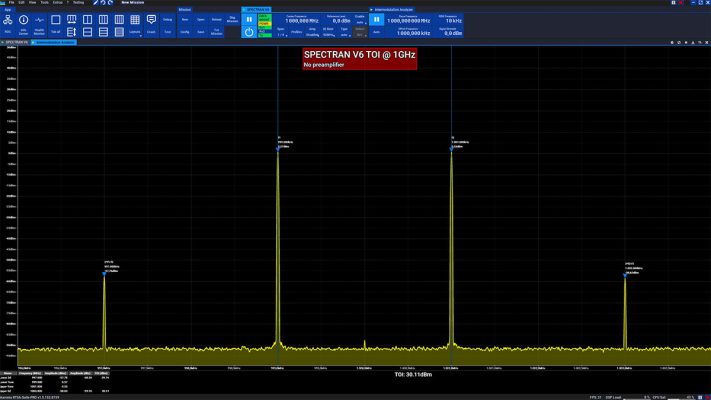Click the Reload mission button

[217, 20]
